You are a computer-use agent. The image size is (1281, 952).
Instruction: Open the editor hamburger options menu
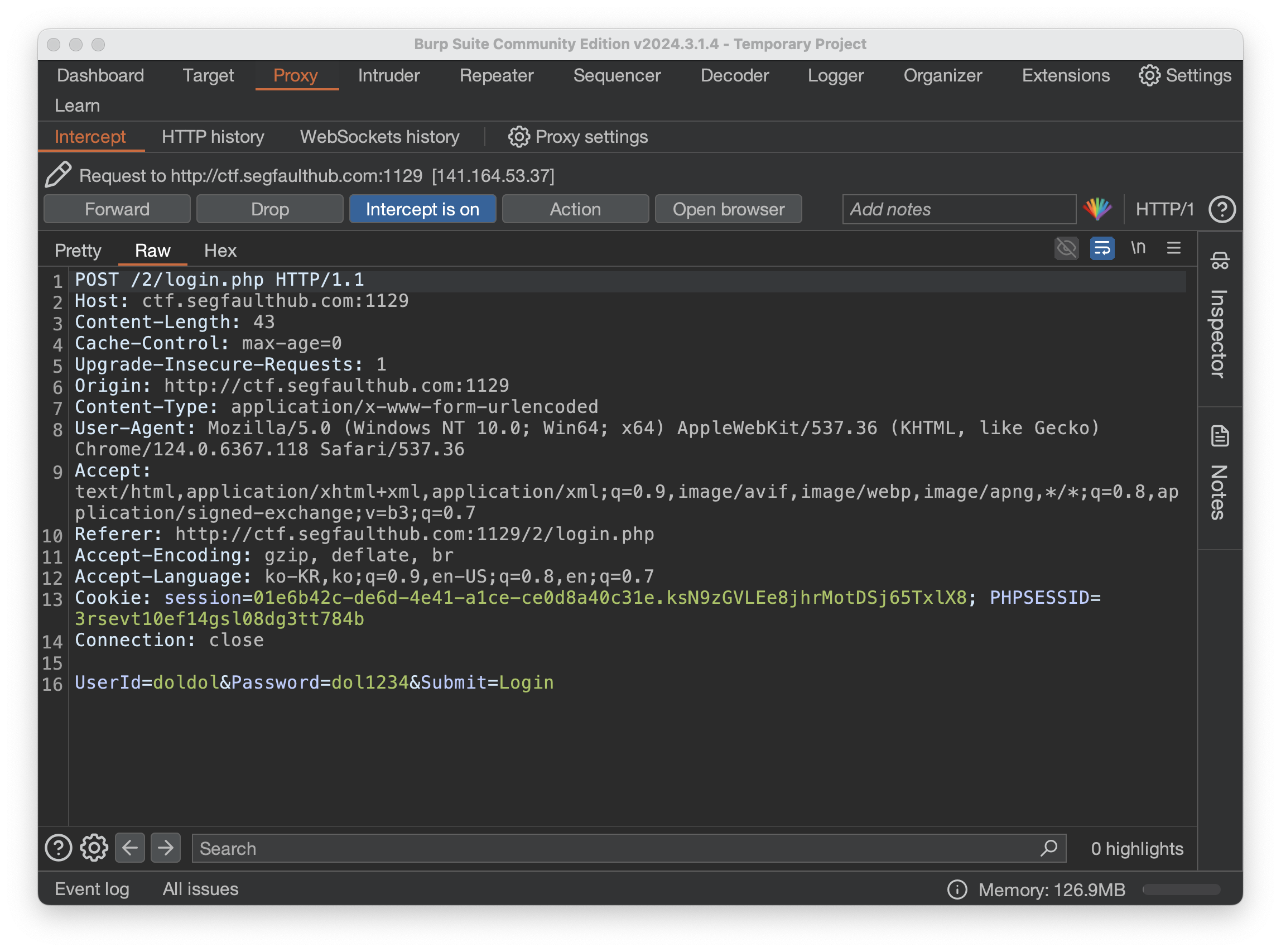[1173, 248]
